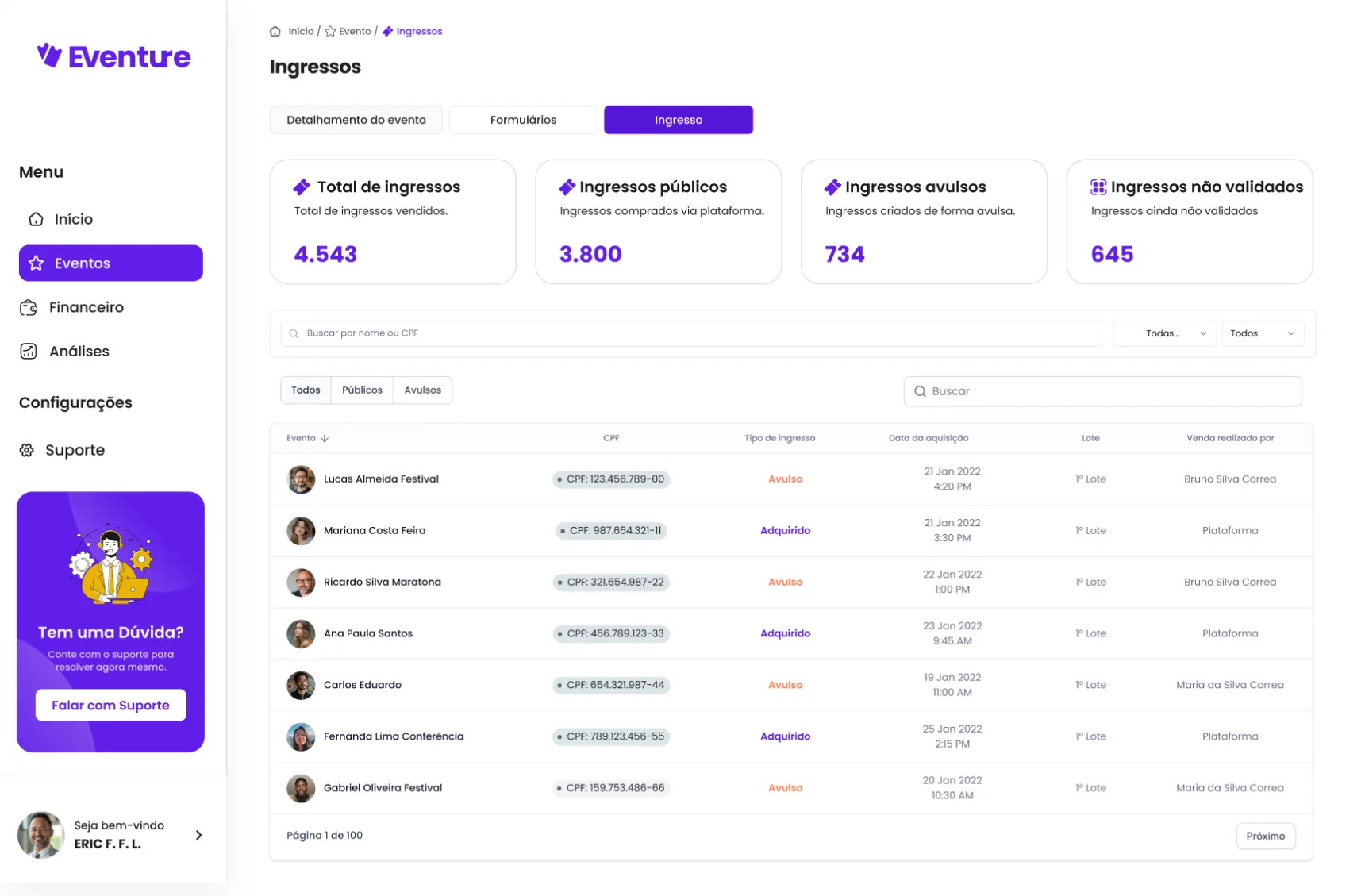This screenshot has height=896, width=1365.
Task: Open the Todos dropdown filter
Action: tap(1263, 334)
